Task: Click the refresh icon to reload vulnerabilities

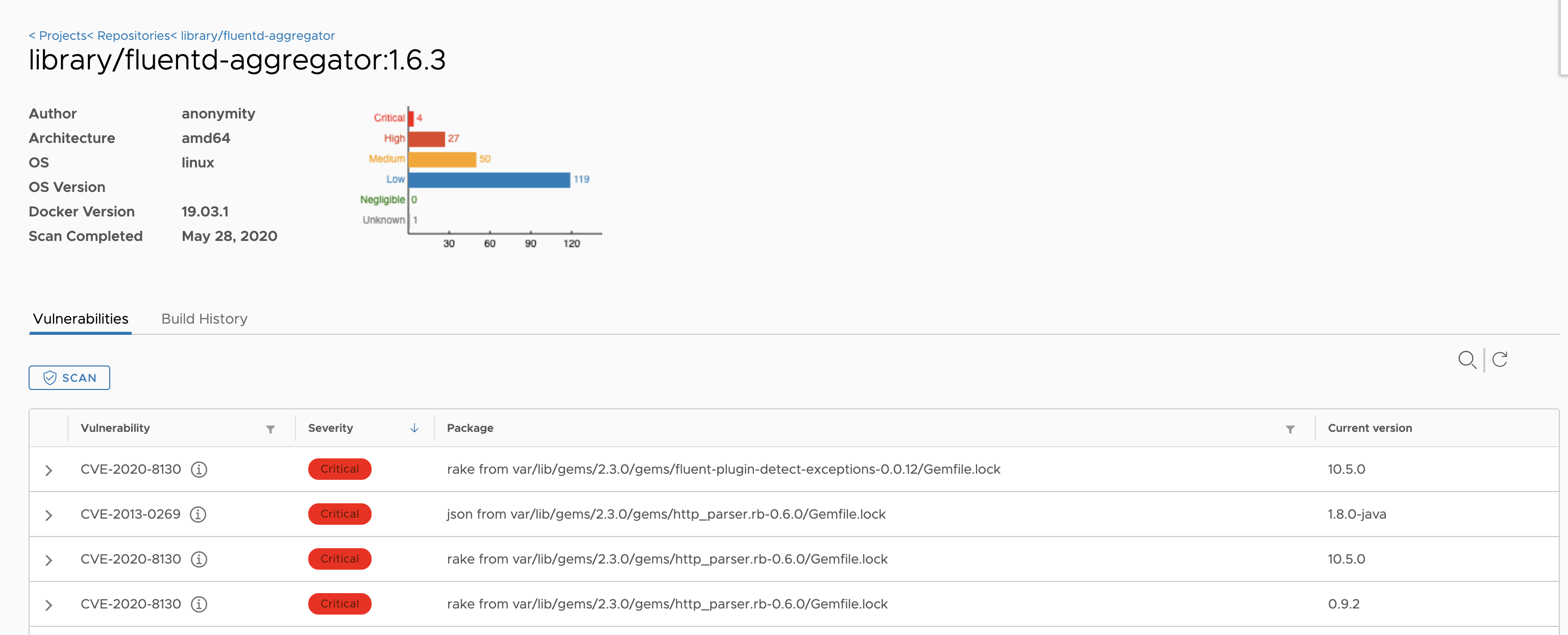Action: 1500,360
